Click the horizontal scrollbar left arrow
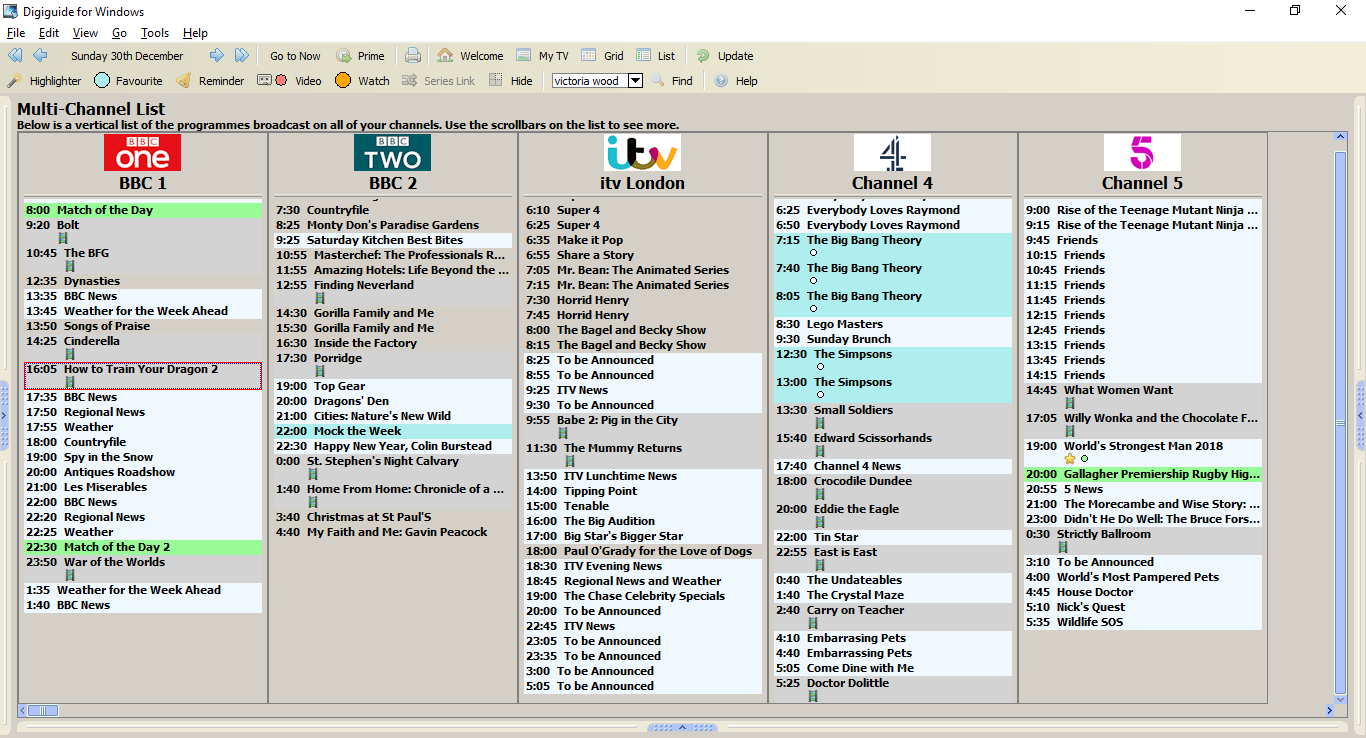Viewport: 1366px width, 738px height. [x=23, y=710]
